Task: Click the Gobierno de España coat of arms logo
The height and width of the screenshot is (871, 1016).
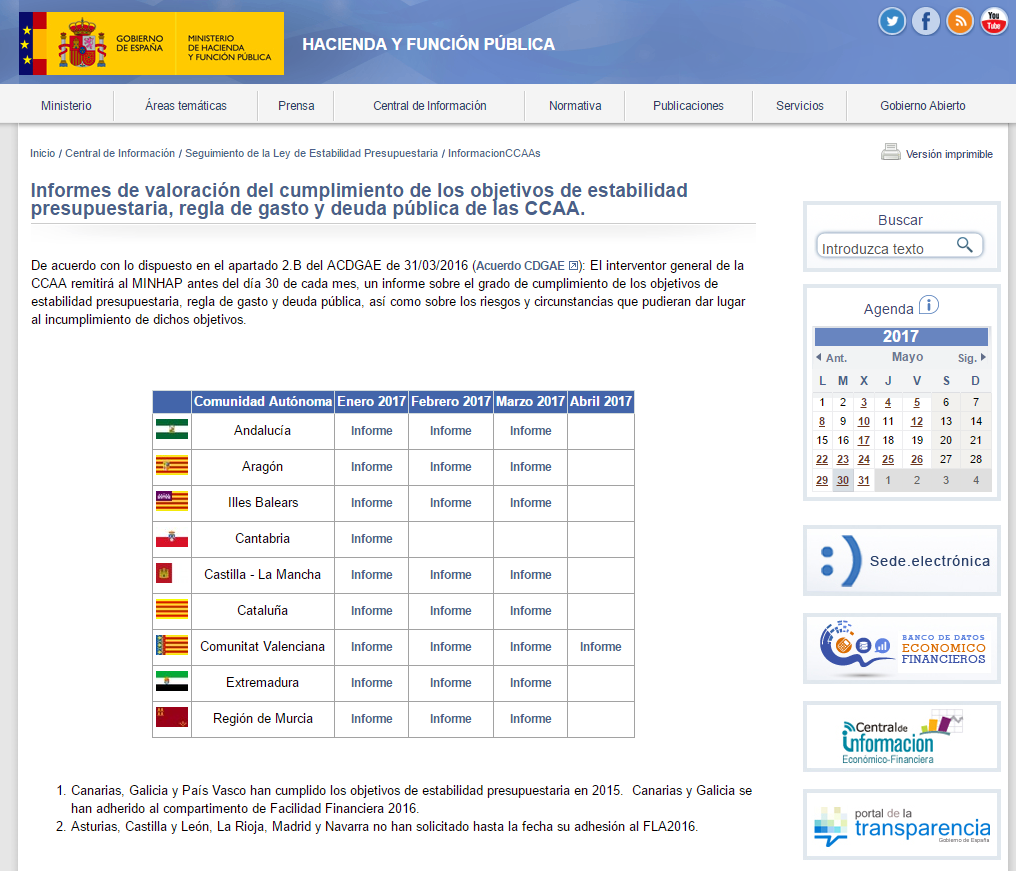Action: pos(82,43)
